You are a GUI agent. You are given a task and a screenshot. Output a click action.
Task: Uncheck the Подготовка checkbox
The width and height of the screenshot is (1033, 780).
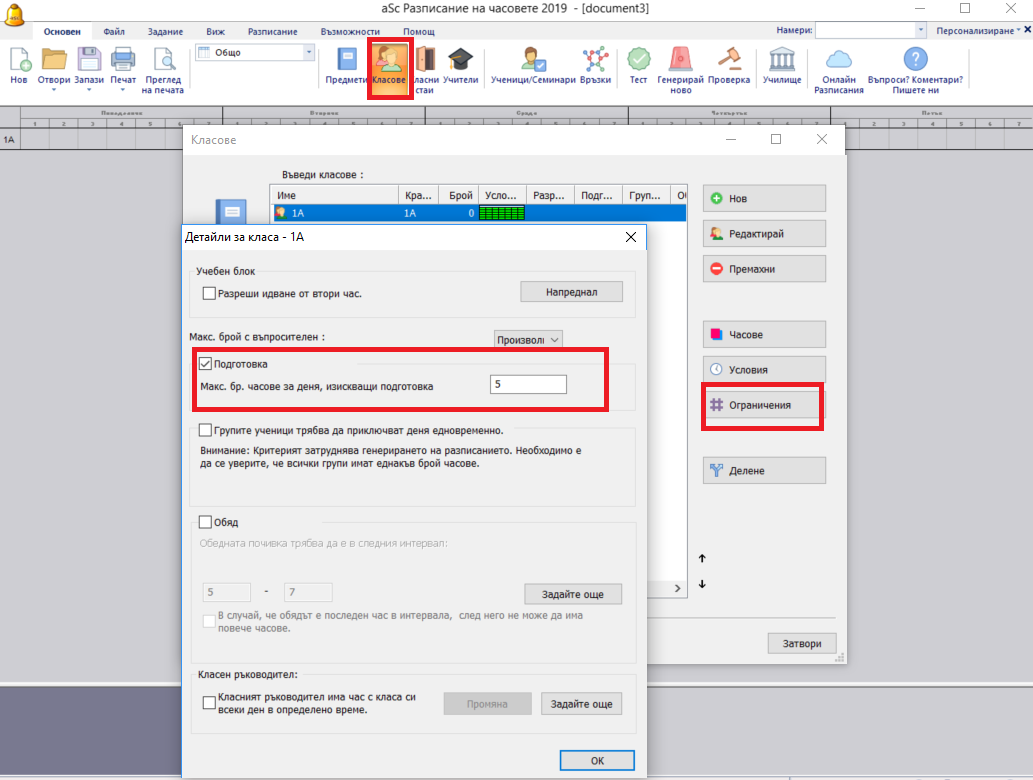(x=207, y=364)
